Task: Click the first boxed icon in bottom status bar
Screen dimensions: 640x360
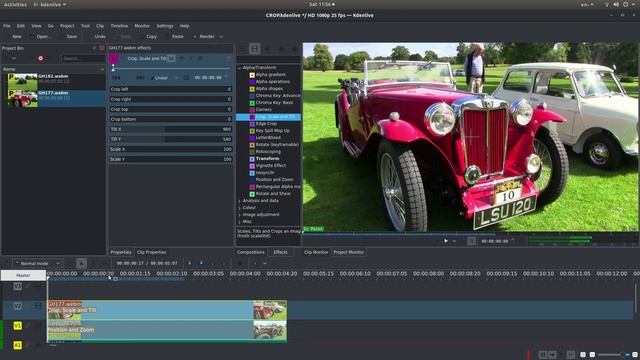Action: click(543, 355)
